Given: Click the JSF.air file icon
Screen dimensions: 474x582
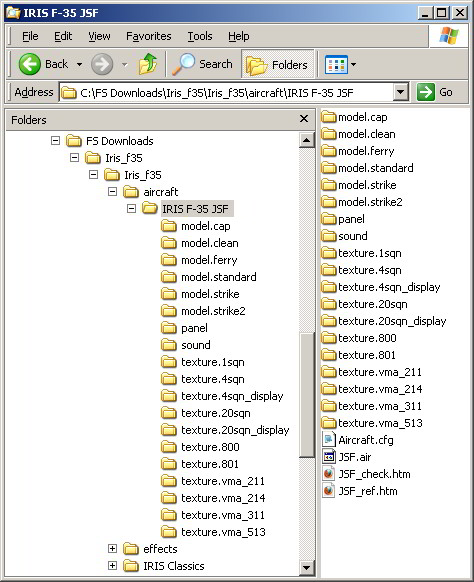Looking at the screenshot, I should pyautogui.click(x=328, y=457).
